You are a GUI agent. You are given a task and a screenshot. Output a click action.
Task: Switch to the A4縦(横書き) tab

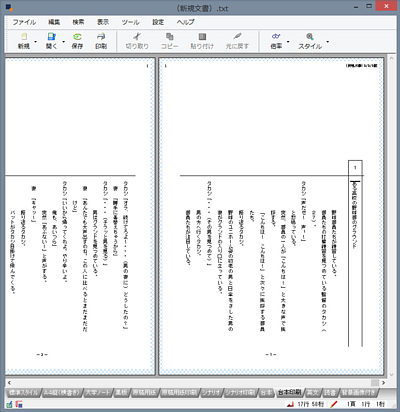tap(62, 392)
